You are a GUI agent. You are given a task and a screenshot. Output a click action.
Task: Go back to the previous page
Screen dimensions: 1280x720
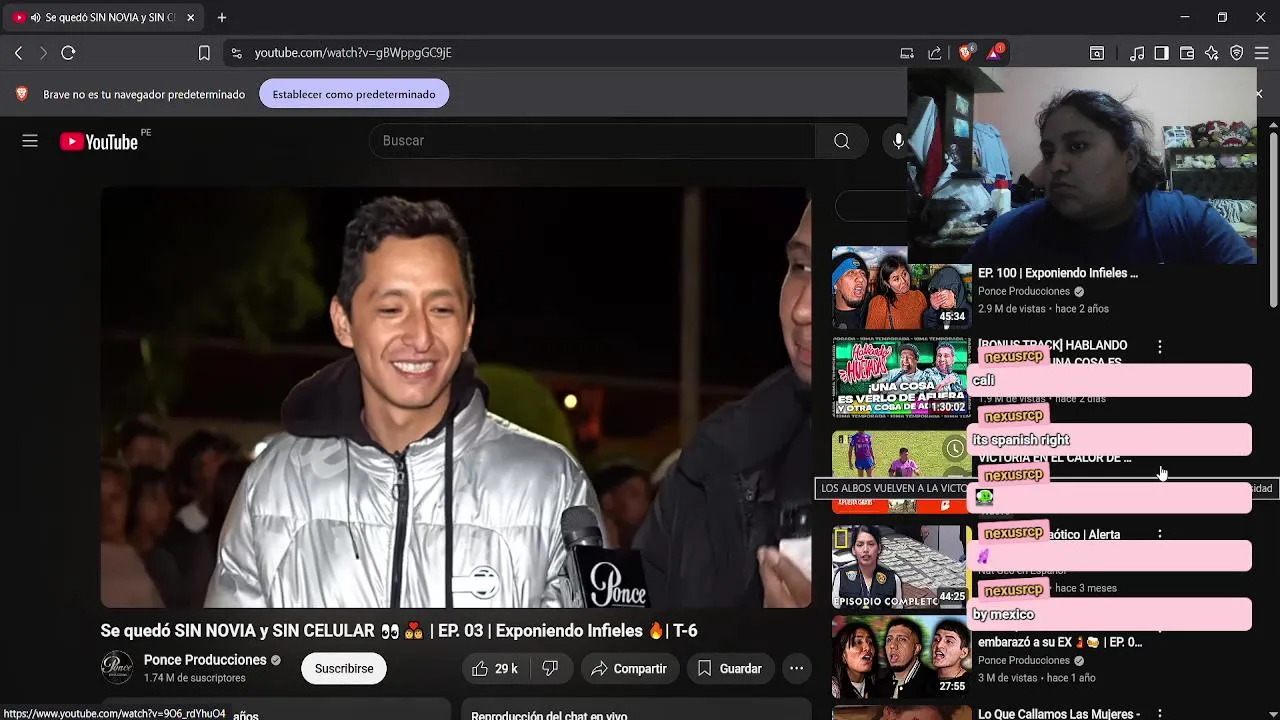point(18,53)
